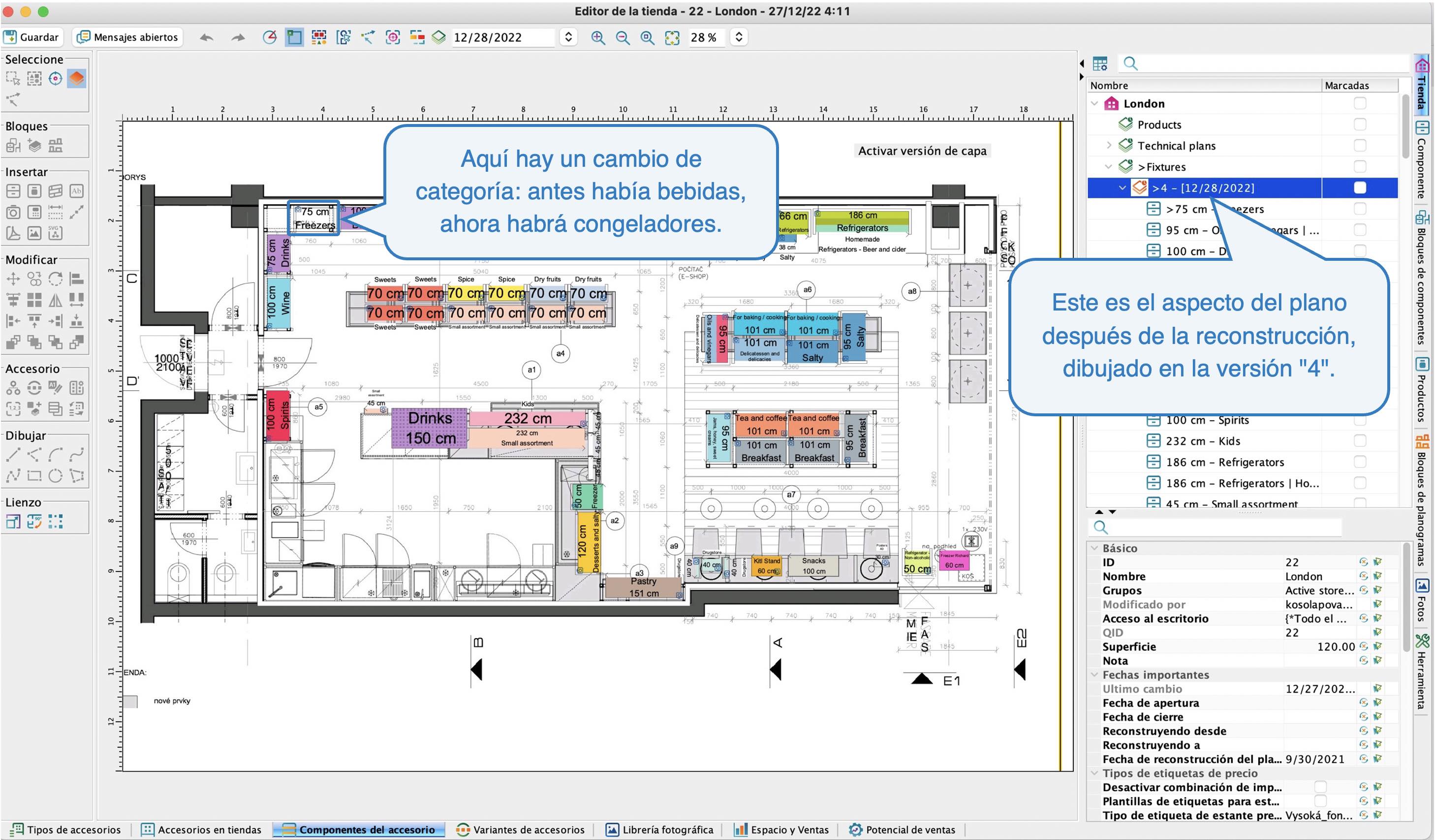The height and width of the screenshot is (840, 1435).
Task: Collapse the Fechas importantes section
Action: (x=1094, y=675)
